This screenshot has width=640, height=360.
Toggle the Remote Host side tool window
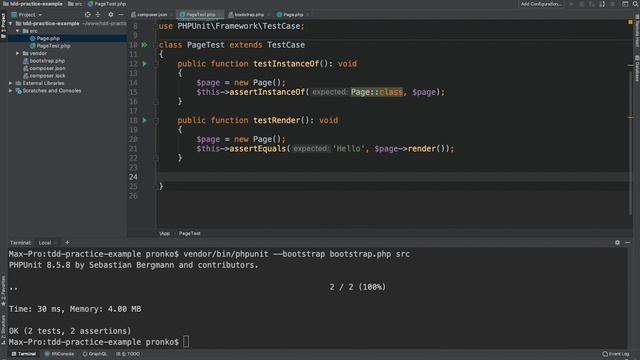click(x=636, y=31)
